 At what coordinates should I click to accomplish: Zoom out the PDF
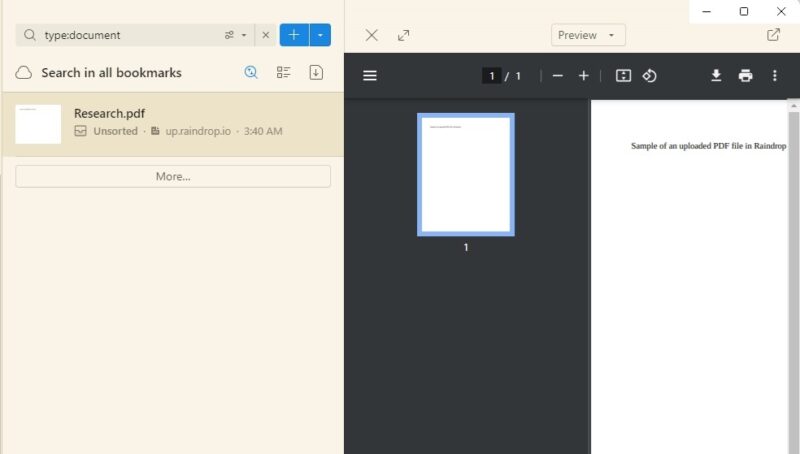click(x=558, y=76)
